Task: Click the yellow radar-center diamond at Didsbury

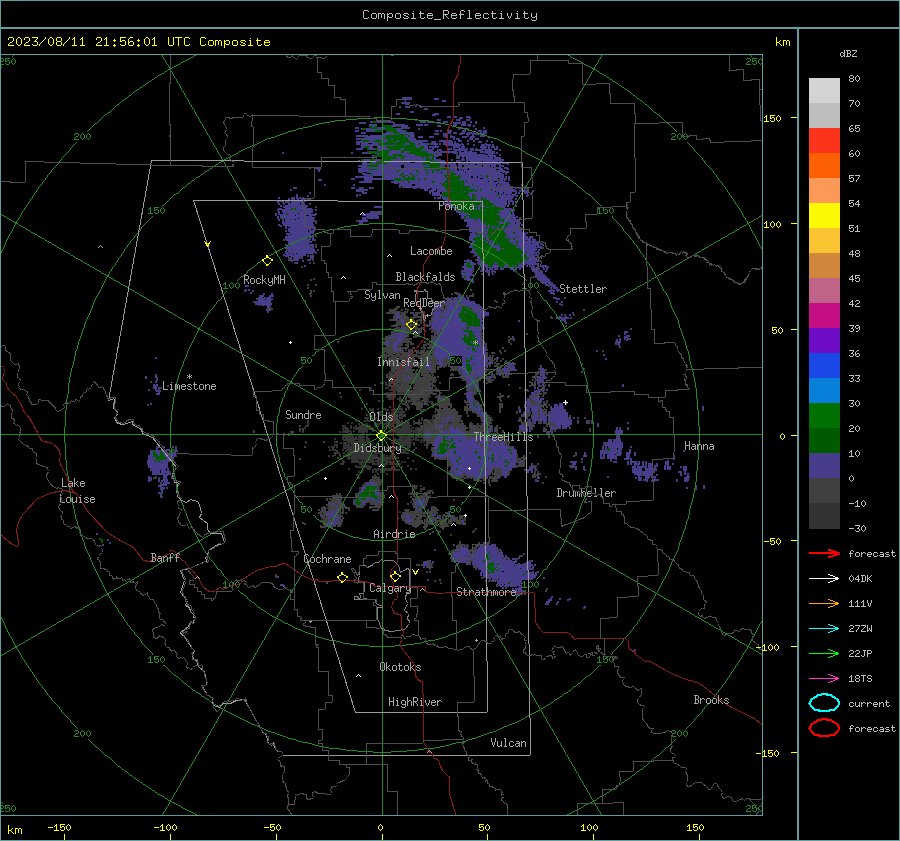Action: [381, 436]
